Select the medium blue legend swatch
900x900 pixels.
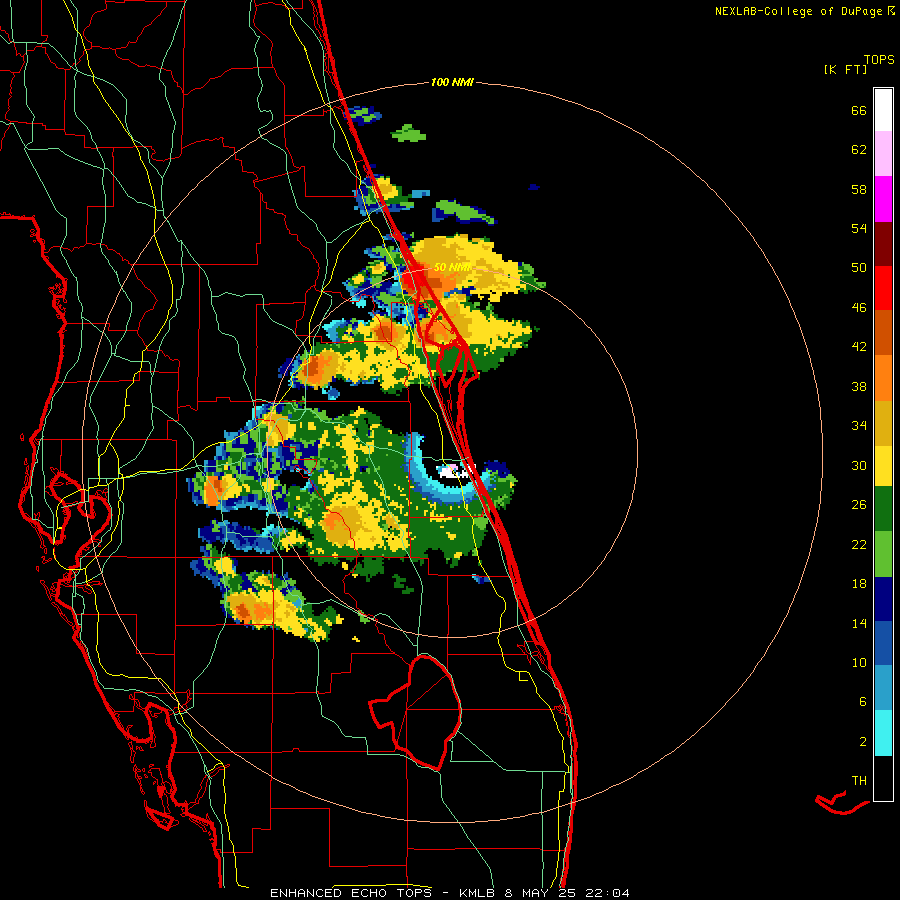point(883,643)
